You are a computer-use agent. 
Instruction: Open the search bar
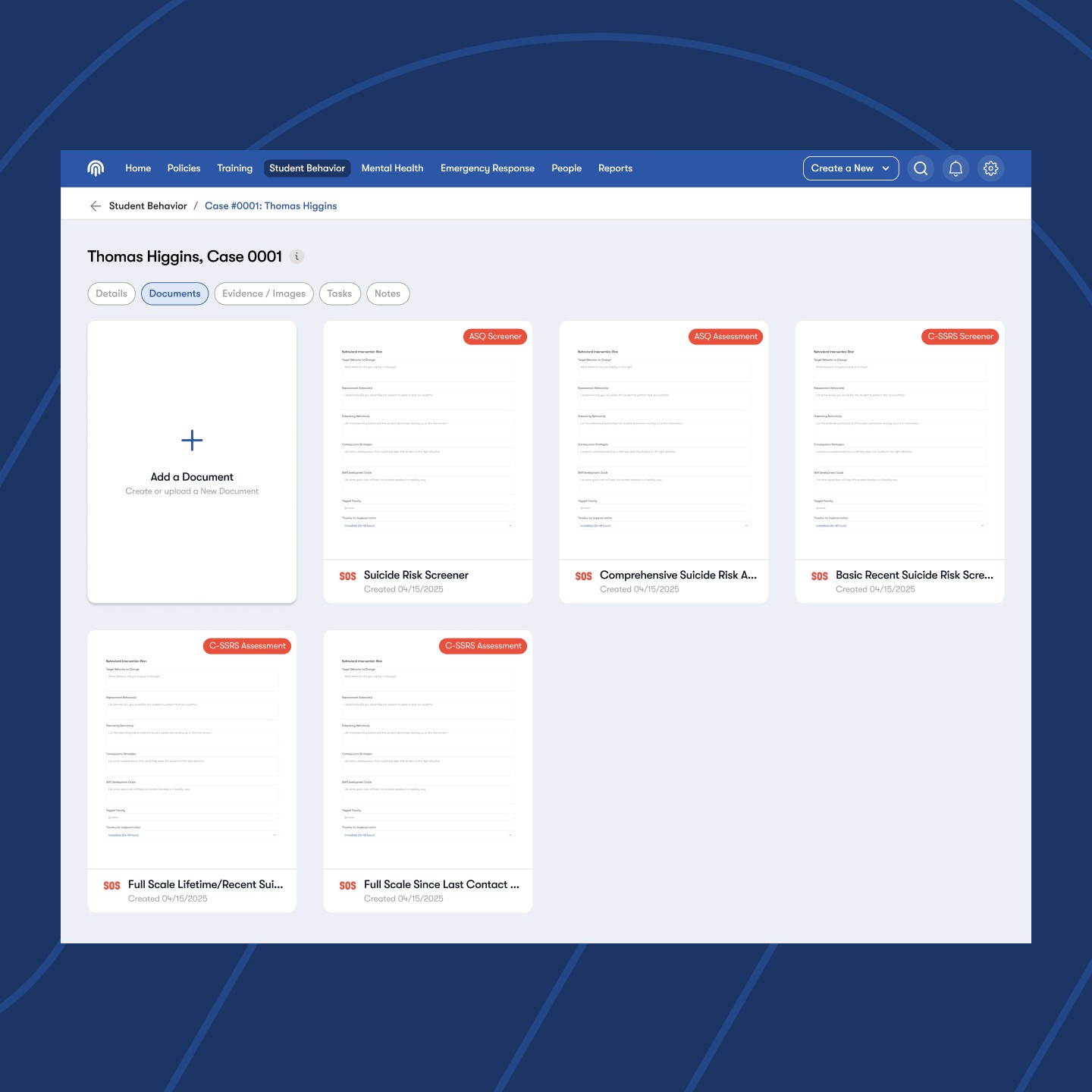tap(920, 168)
